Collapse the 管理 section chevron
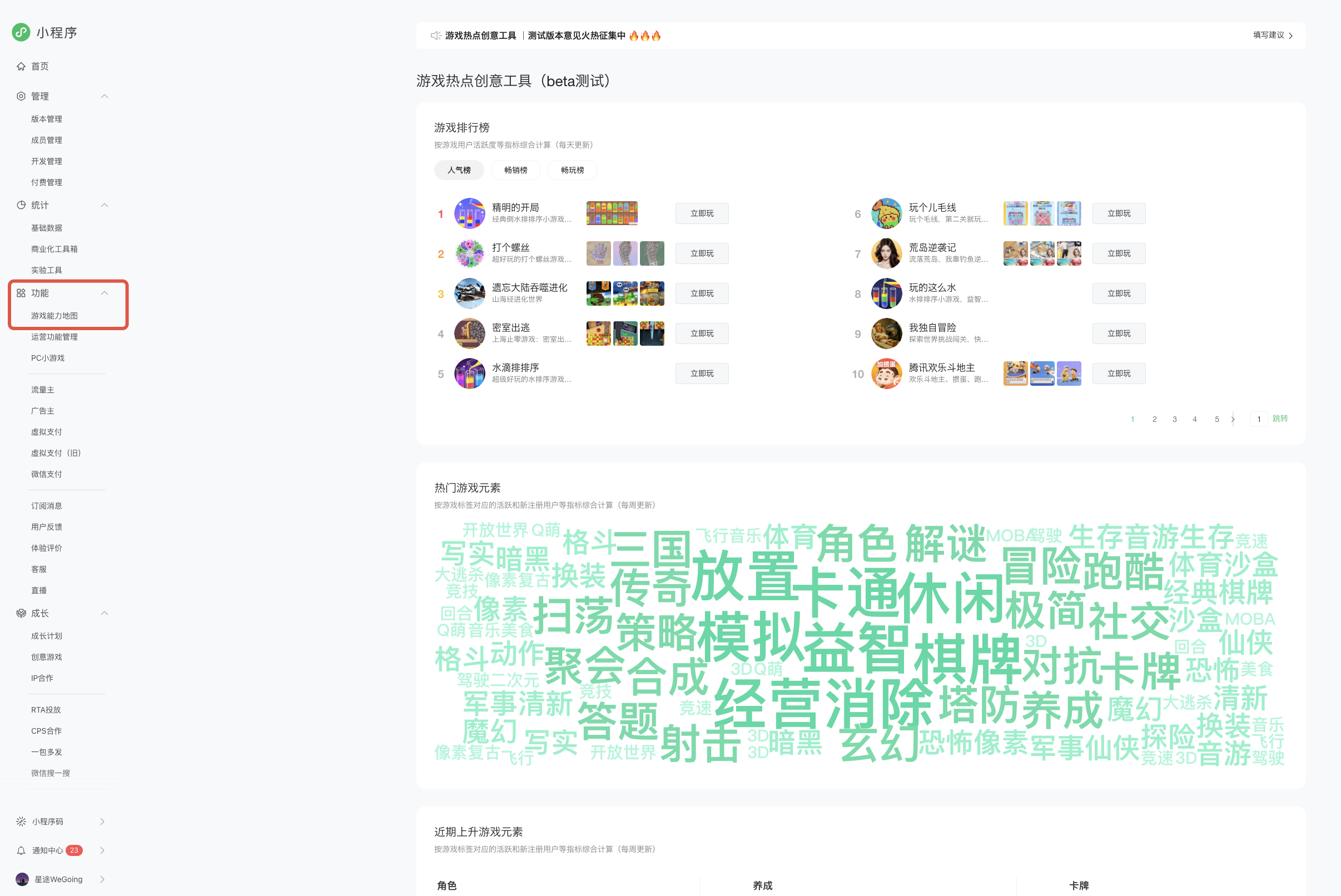1341x896 pixels. pyautogui.click(x=104, y=96)
